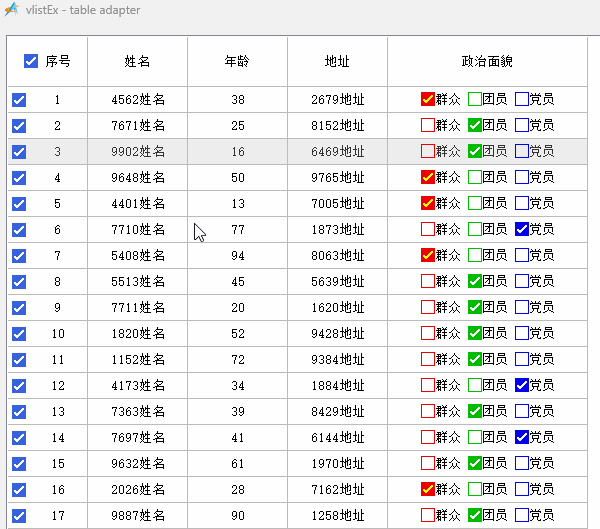Check 群众 in row 2
Image resolution: width=600 pixels, height=529 pixels.
[x=427, y=125]
